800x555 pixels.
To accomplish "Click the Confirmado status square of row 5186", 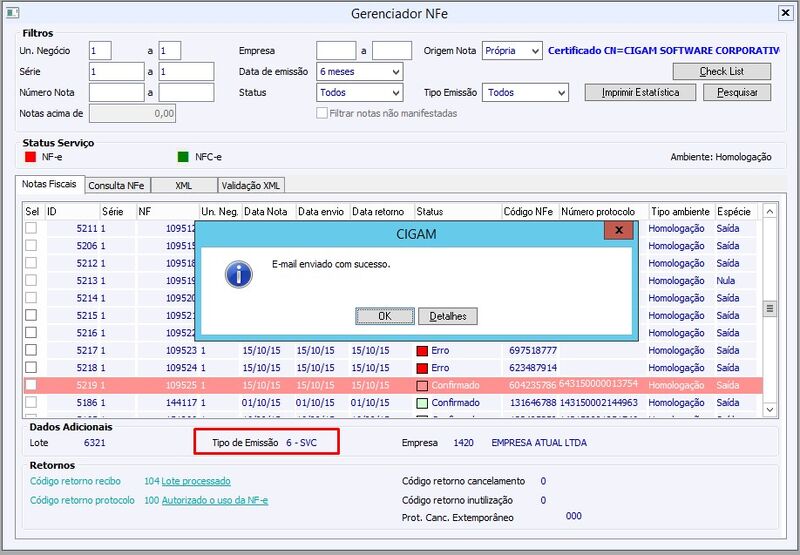I will click(422, 403).
